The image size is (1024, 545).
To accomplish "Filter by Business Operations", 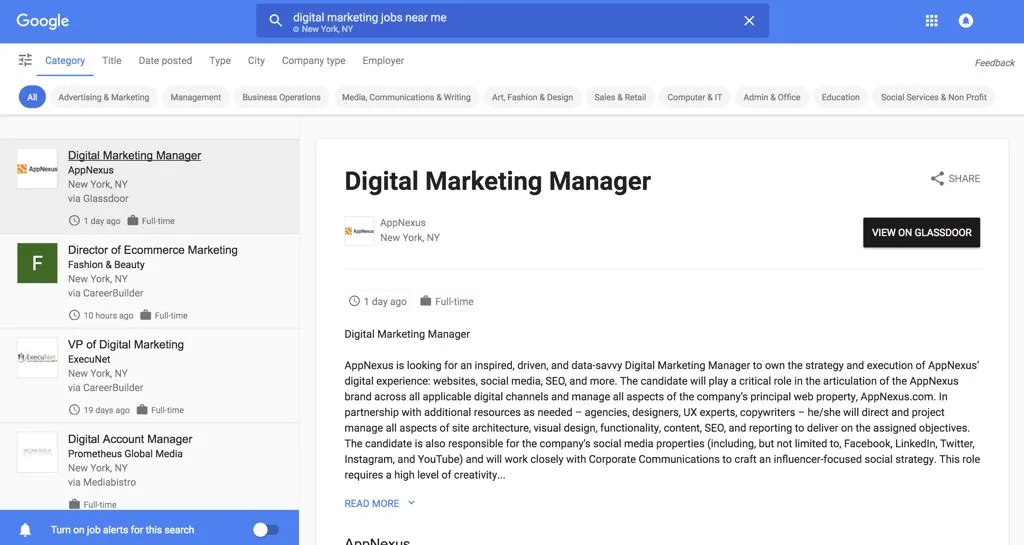I will click(281, 97).
